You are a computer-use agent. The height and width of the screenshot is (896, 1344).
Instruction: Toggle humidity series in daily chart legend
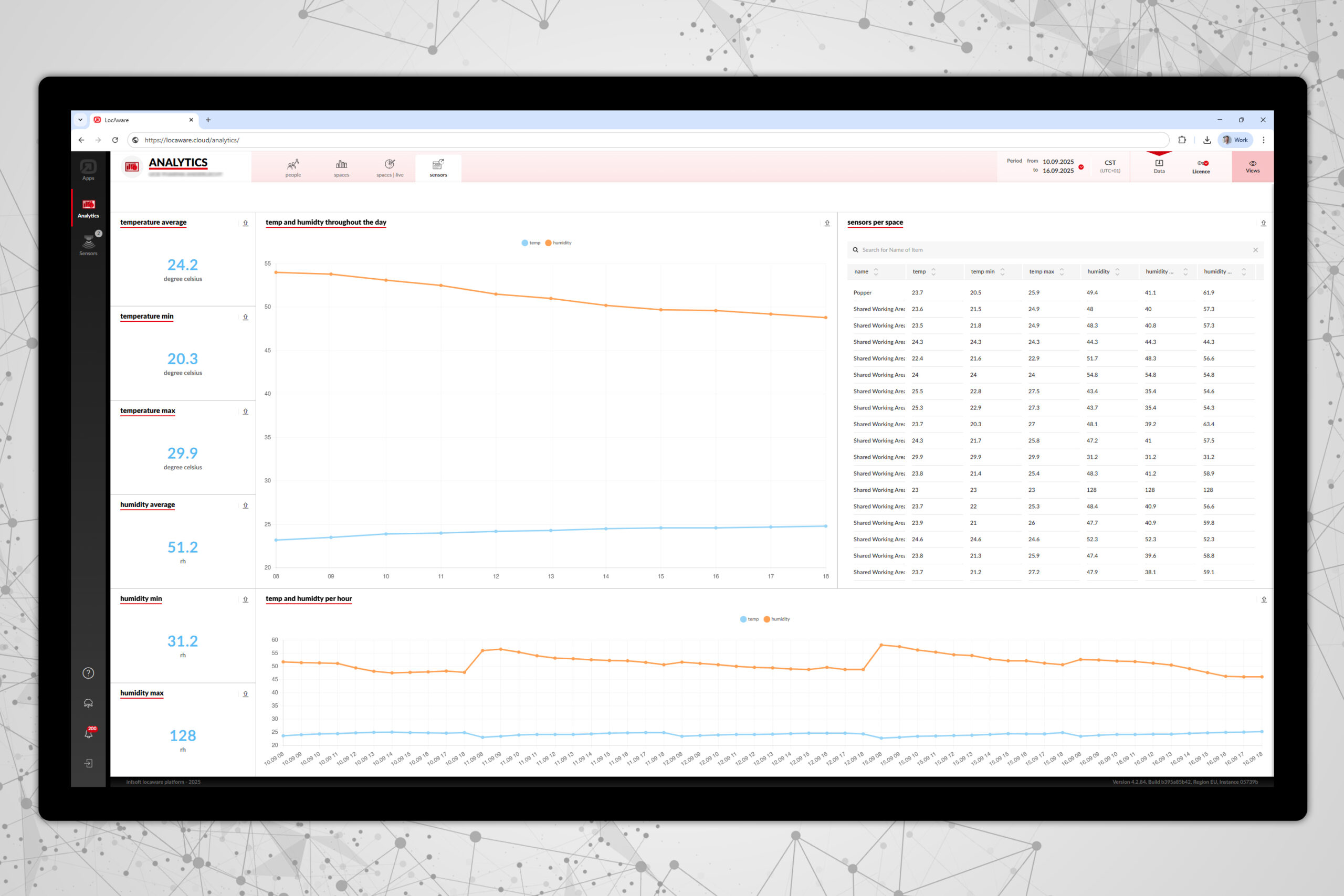558,243
